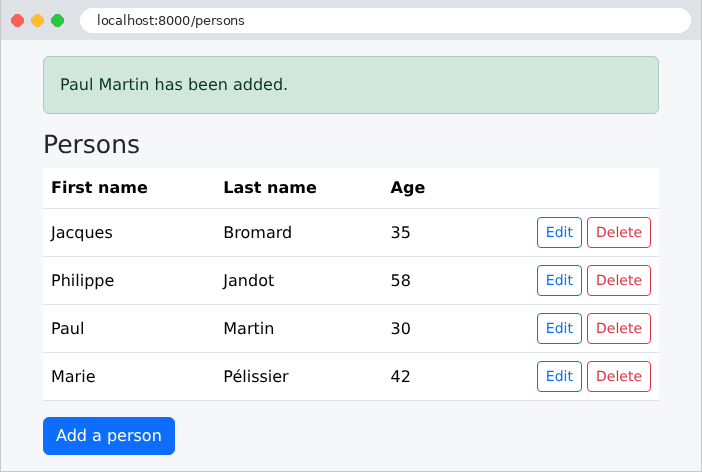Open the edit form for Paul Martin
Screen dimensions: 702x472
pos(559,328)
